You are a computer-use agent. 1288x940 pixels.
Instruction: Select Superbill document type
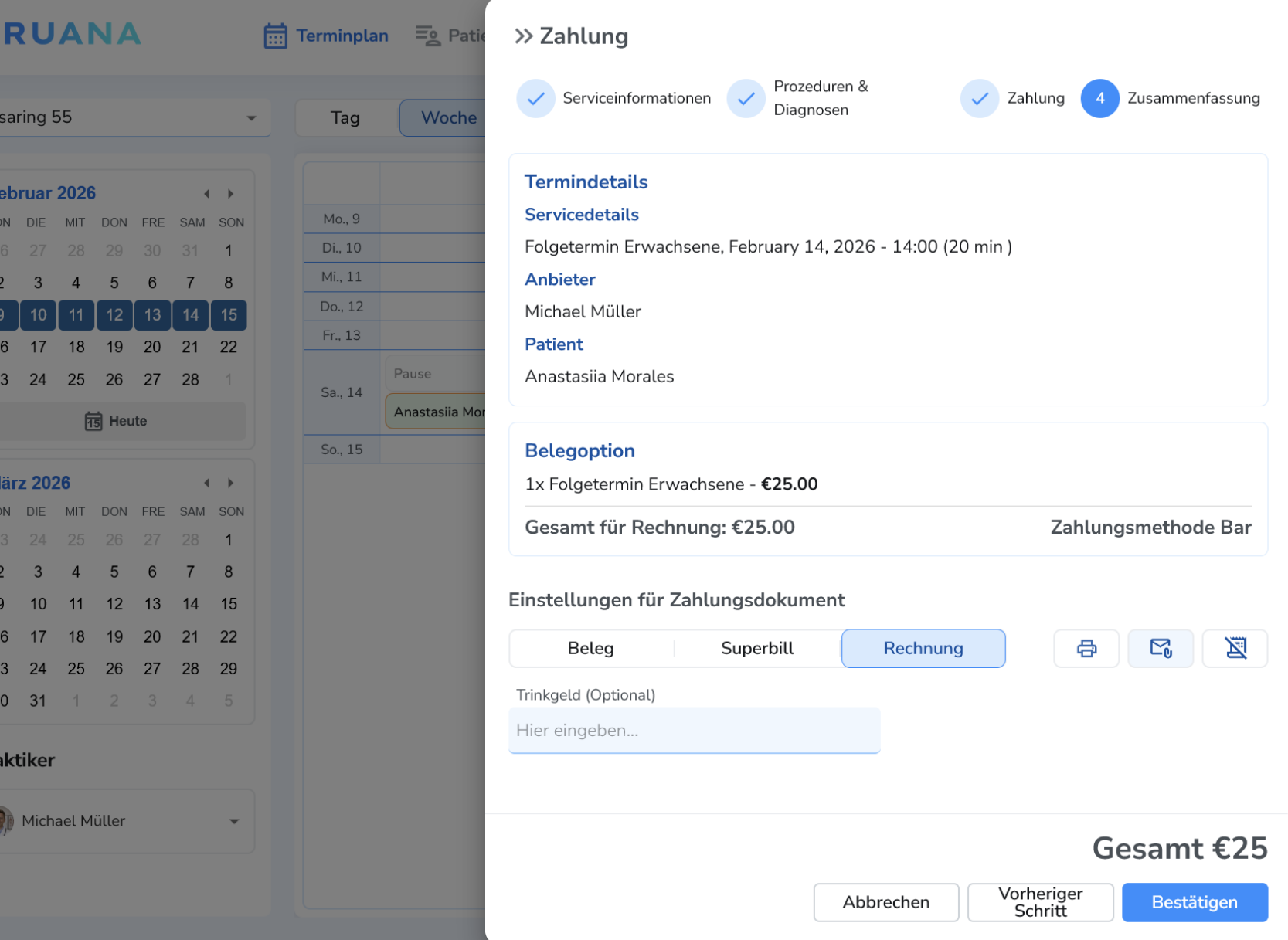(x=756, y=648)
